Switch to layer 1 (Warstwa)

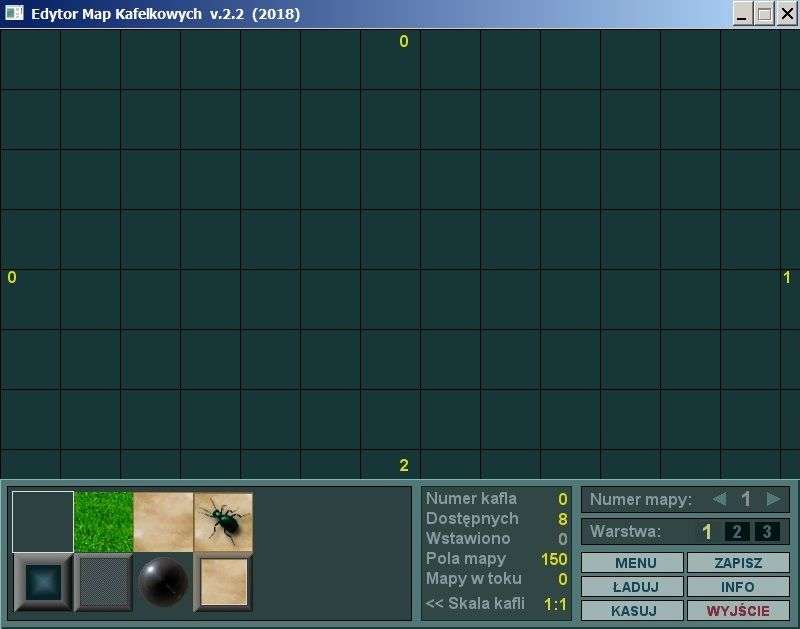(x=707, y=532)
